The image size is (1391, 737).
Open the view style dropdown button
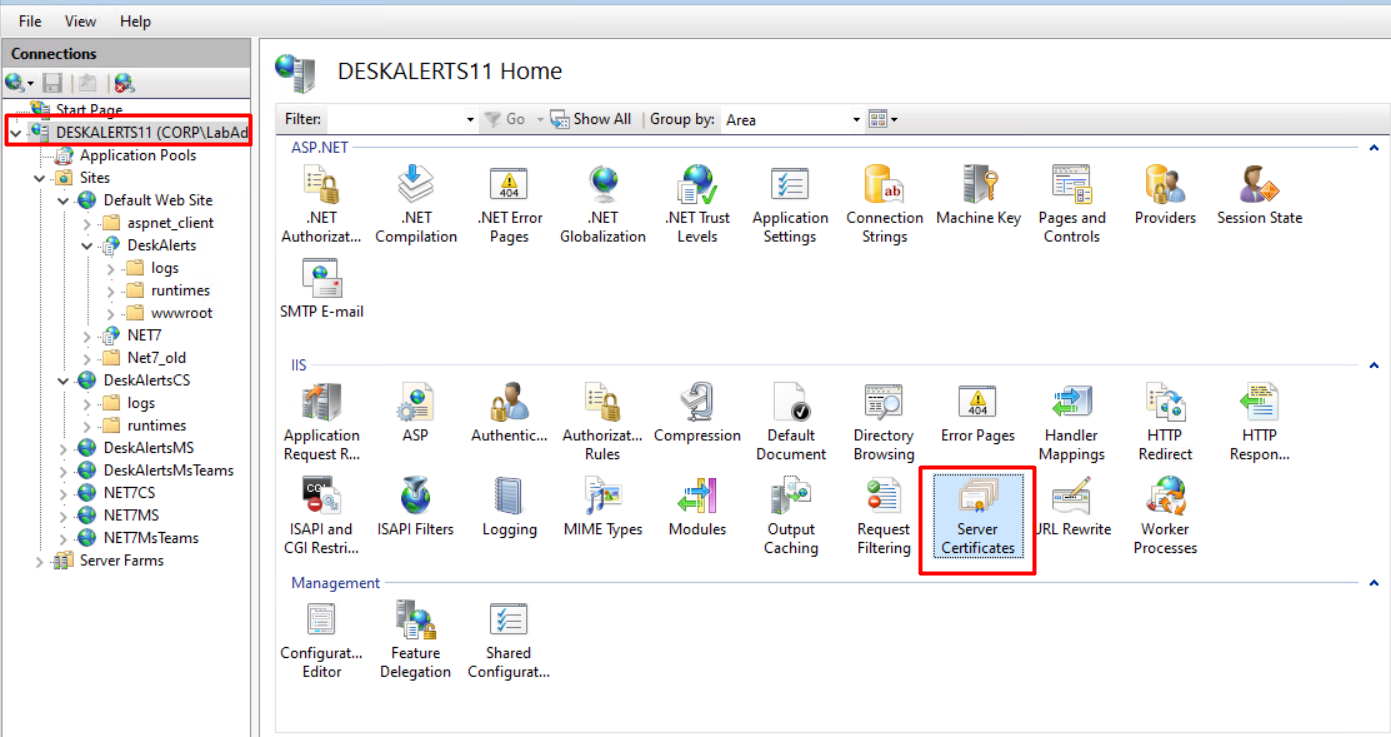(883, 120)
